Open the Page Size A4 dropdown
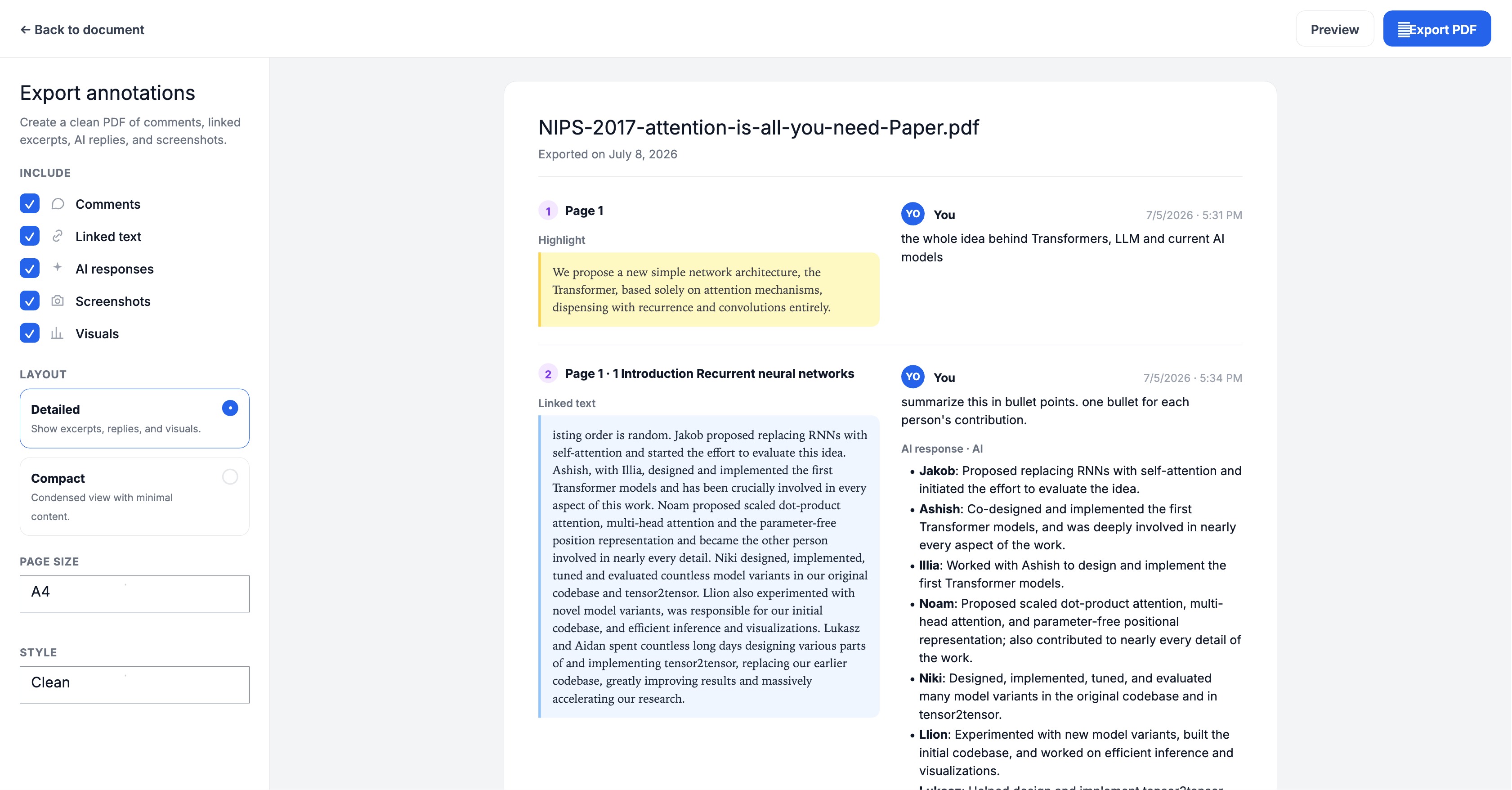Screen dimensions: 1512x790 pos(134,593)
